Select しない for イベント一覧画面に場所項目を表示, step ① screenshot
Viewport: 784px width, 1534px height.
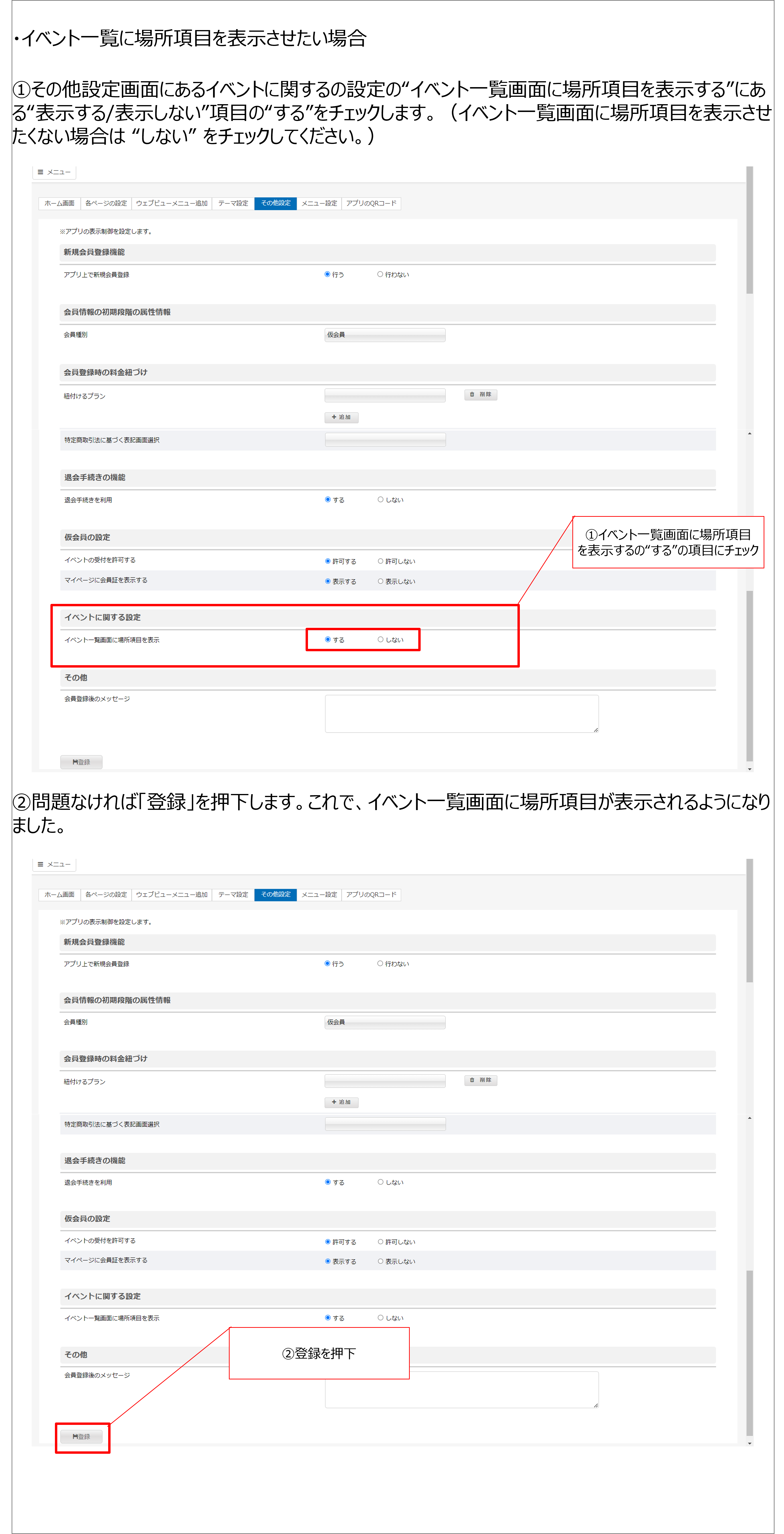click(380, 640)
